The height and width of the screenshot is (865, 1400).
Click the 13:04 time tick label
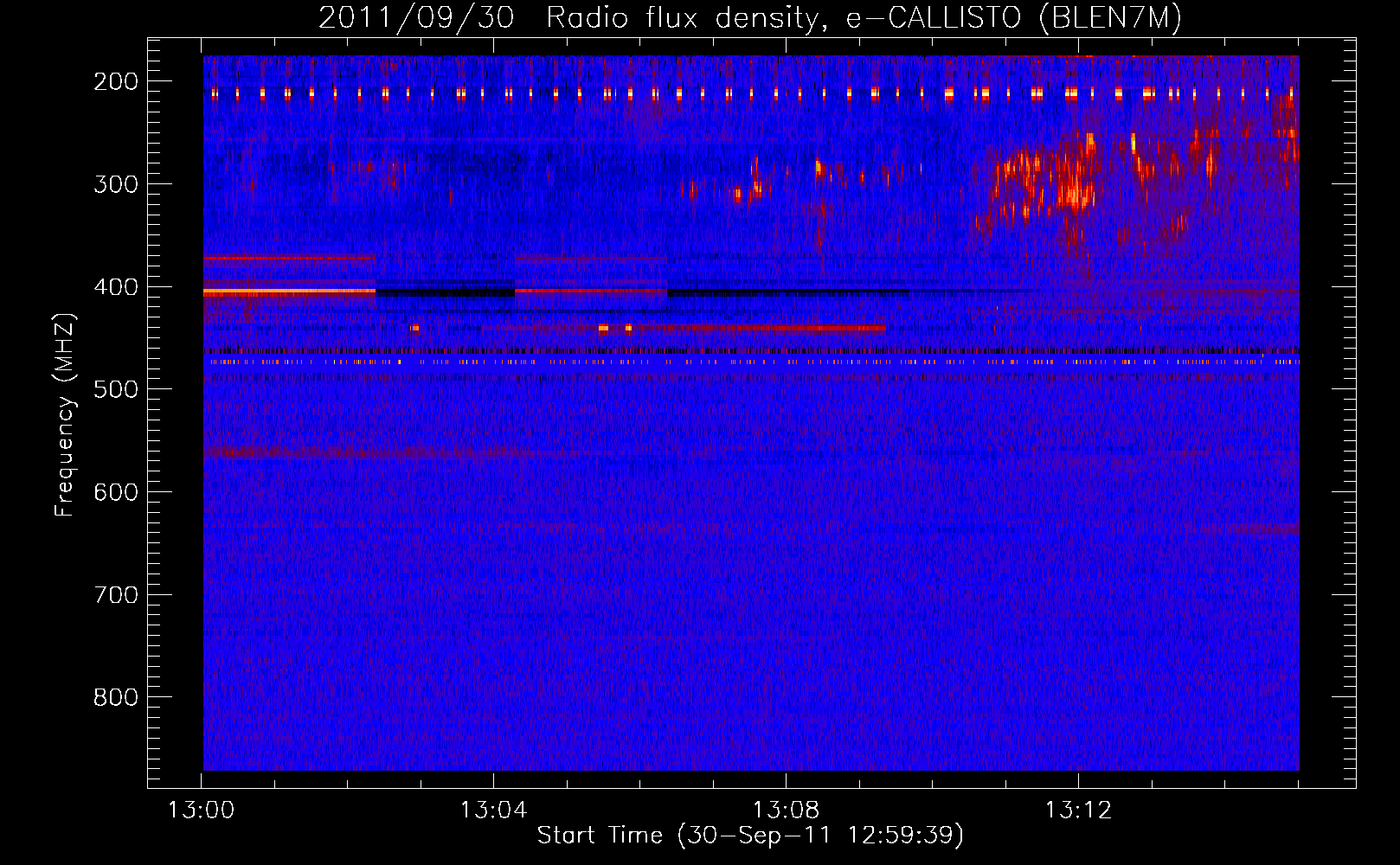click(493, 811)
